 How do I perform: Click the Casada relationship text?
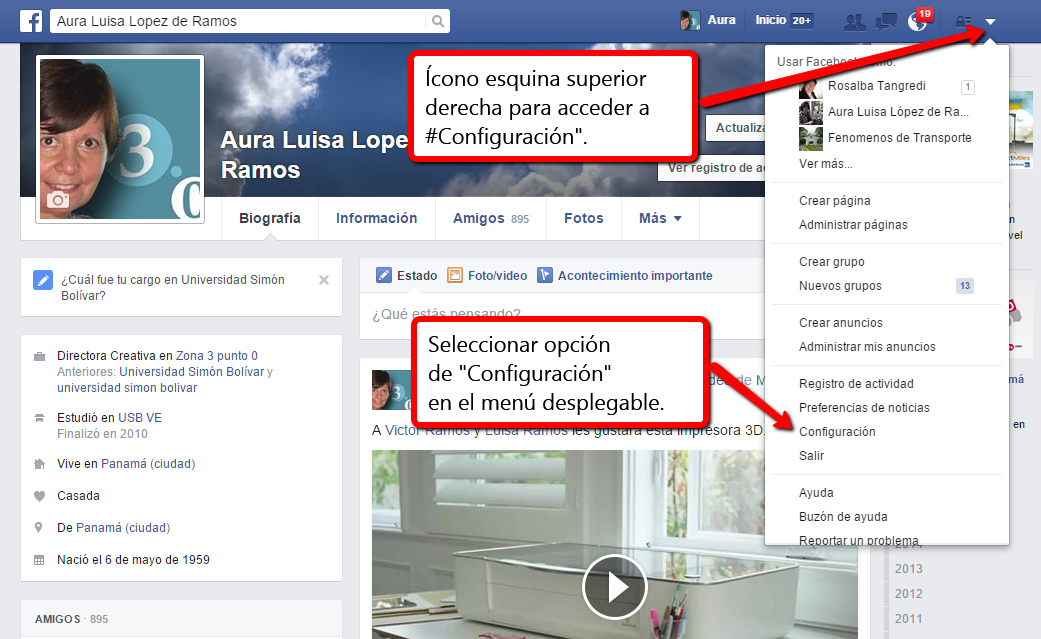point(78,496)
